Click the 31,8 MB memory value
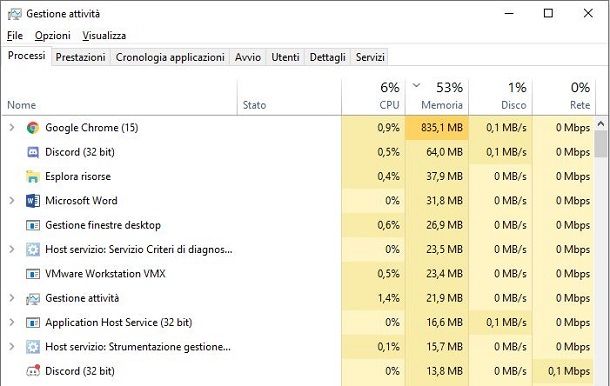The width and height of the screenshot is (610, 386). coord(444,201)
